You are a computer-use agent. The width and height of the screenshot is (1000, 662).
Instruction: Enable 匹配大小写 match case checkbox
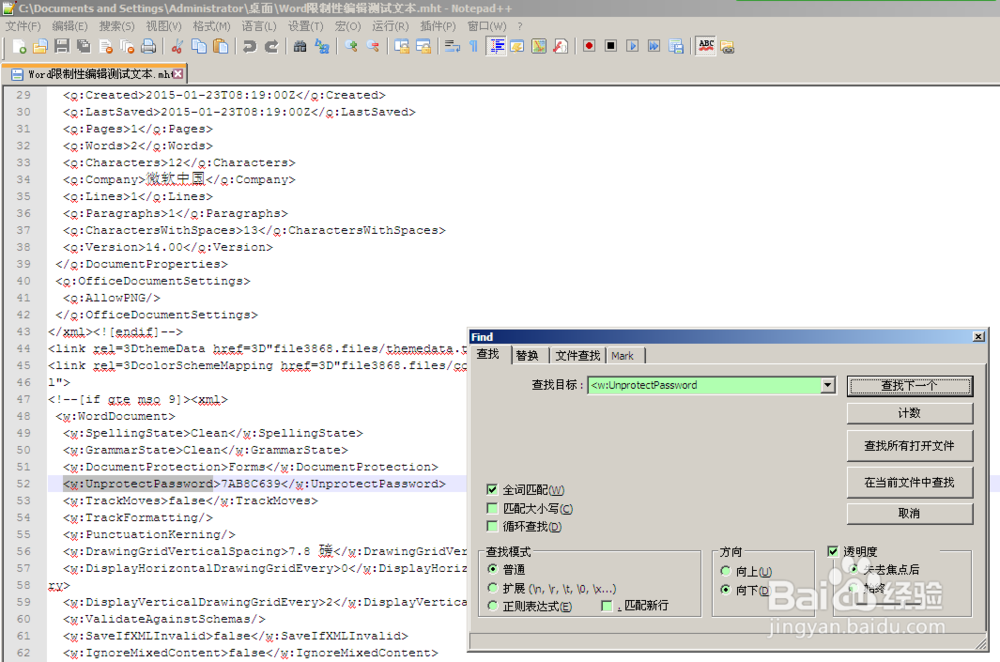coord(492,508)
